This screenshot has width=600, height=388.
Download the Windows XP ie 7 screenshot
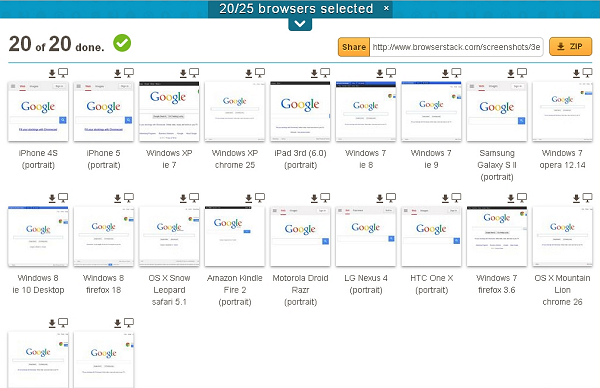coord(183,73)
